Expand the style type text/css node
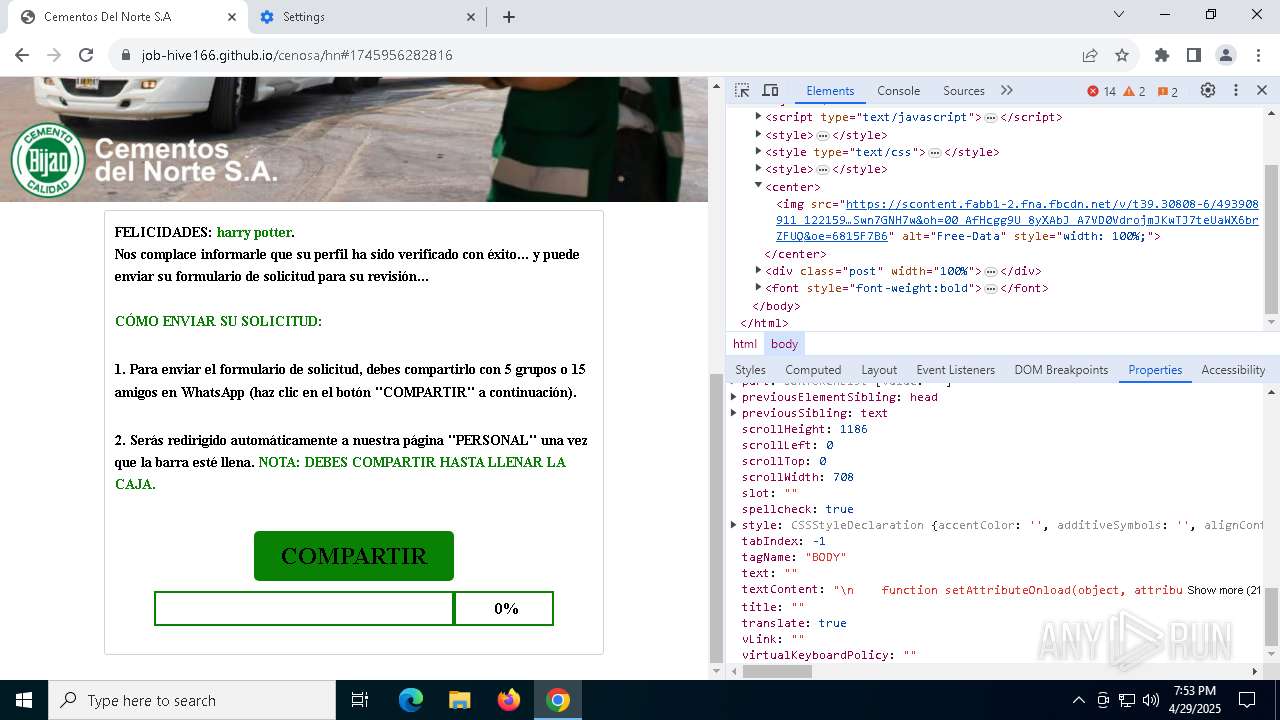Viewport: 1280px width, 720px height. [758, 152]
